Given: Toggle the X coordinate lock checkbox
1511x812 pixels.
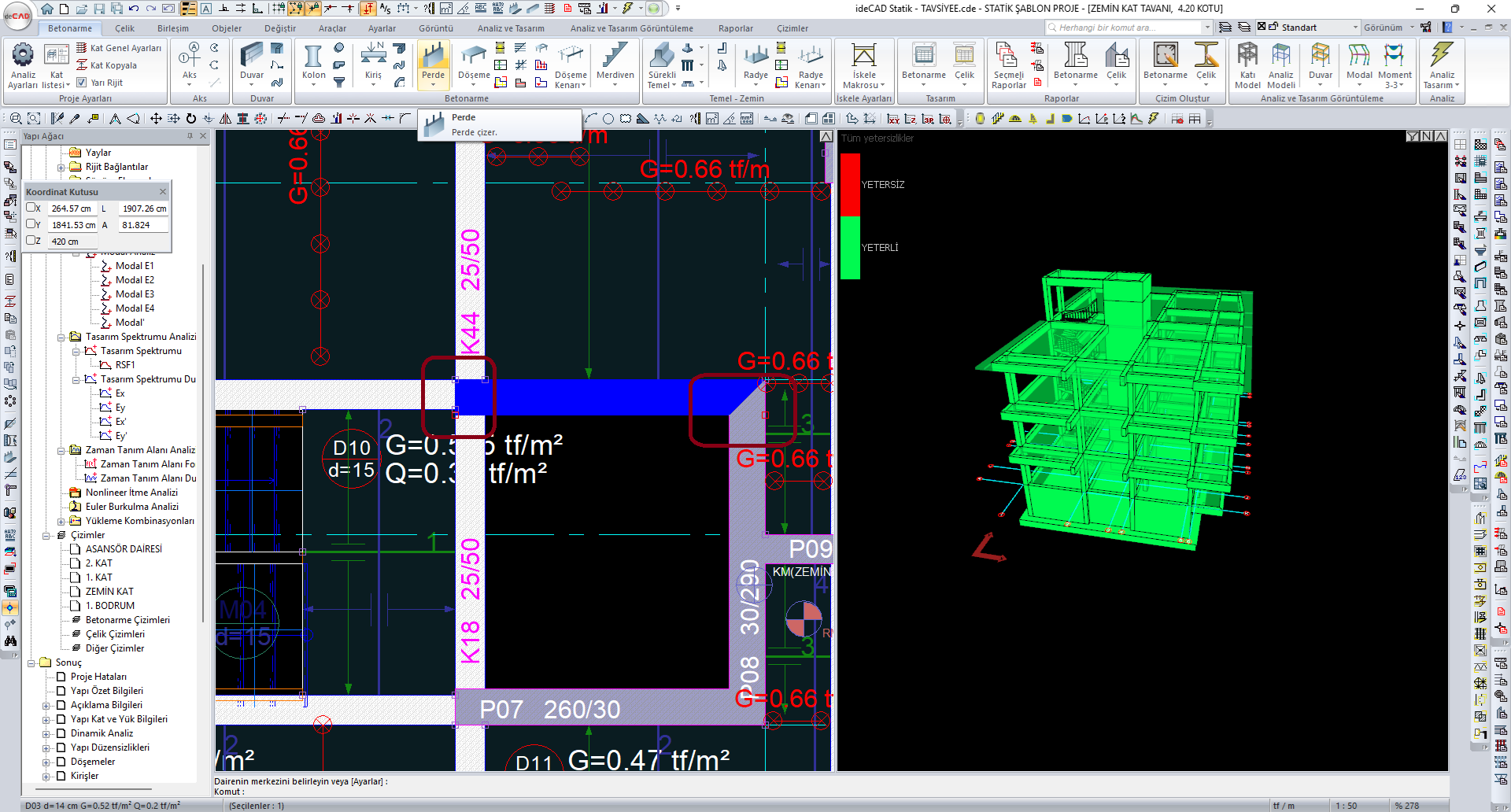Looking at the screenshot, I should [x=31, y=208].
